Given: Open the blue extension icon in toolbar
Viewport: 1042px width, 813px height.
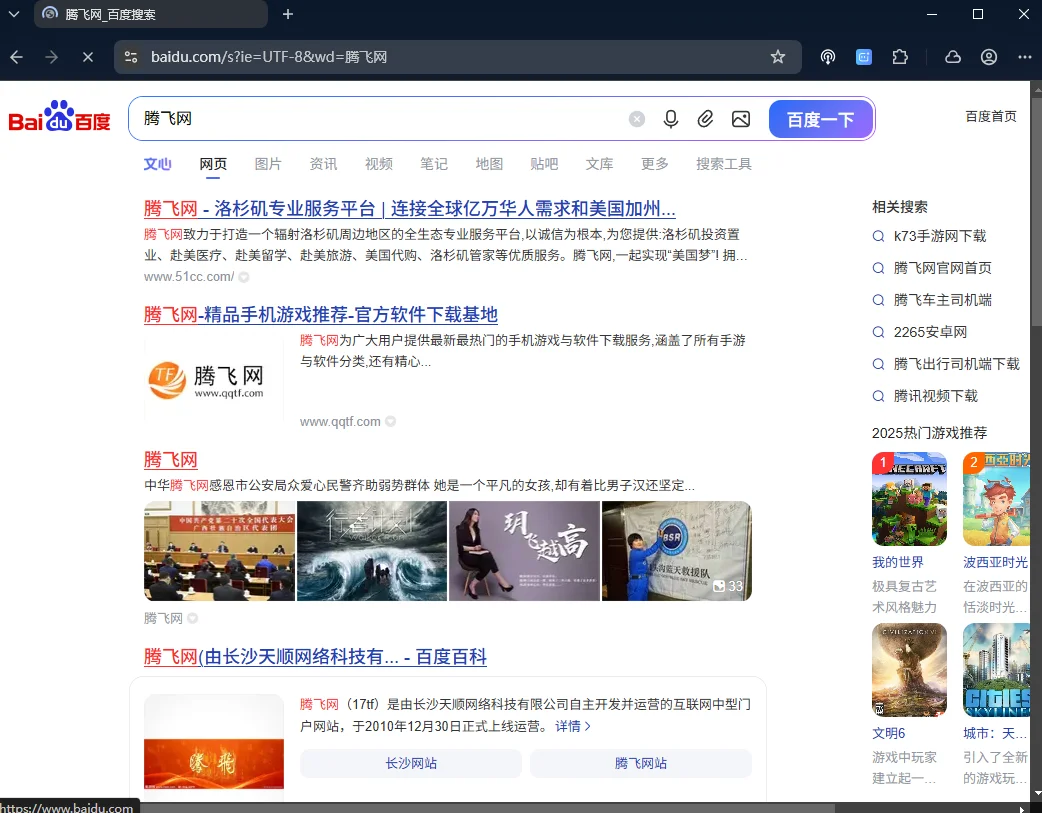Looking at the screenshot, I should click(x=863, y=57).
